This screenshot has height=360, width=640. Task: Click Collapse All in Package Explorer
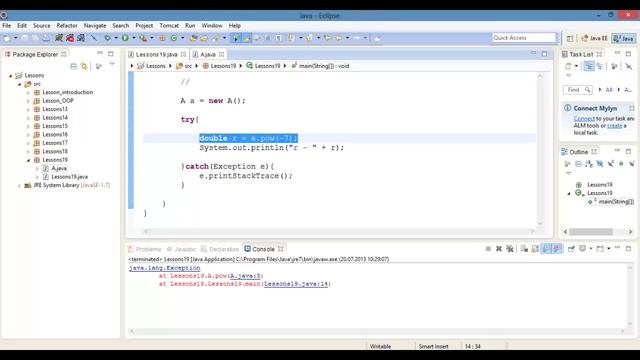73,66
